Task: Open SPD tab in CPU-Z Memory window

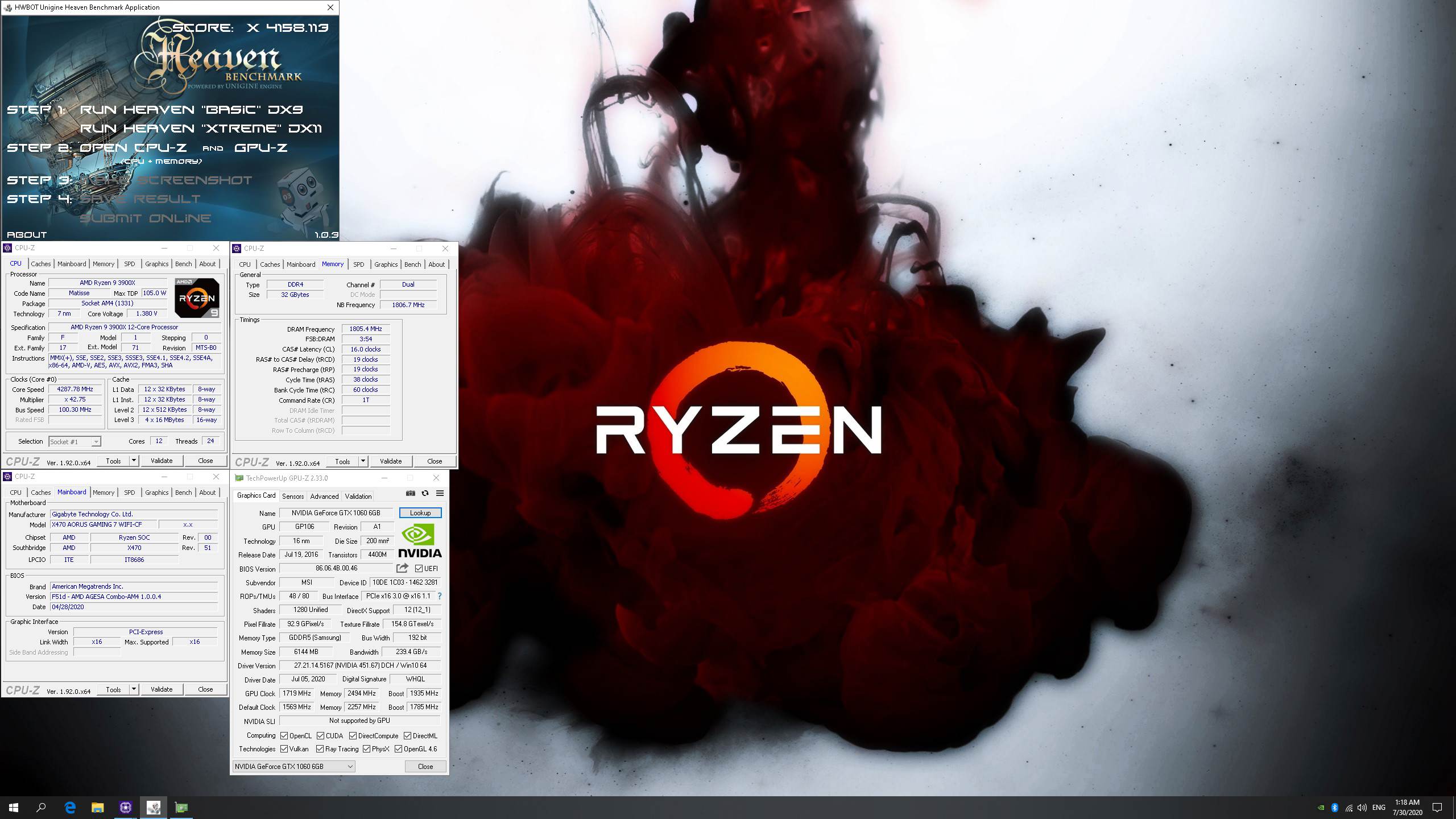Action: click(x=358, y=264)
